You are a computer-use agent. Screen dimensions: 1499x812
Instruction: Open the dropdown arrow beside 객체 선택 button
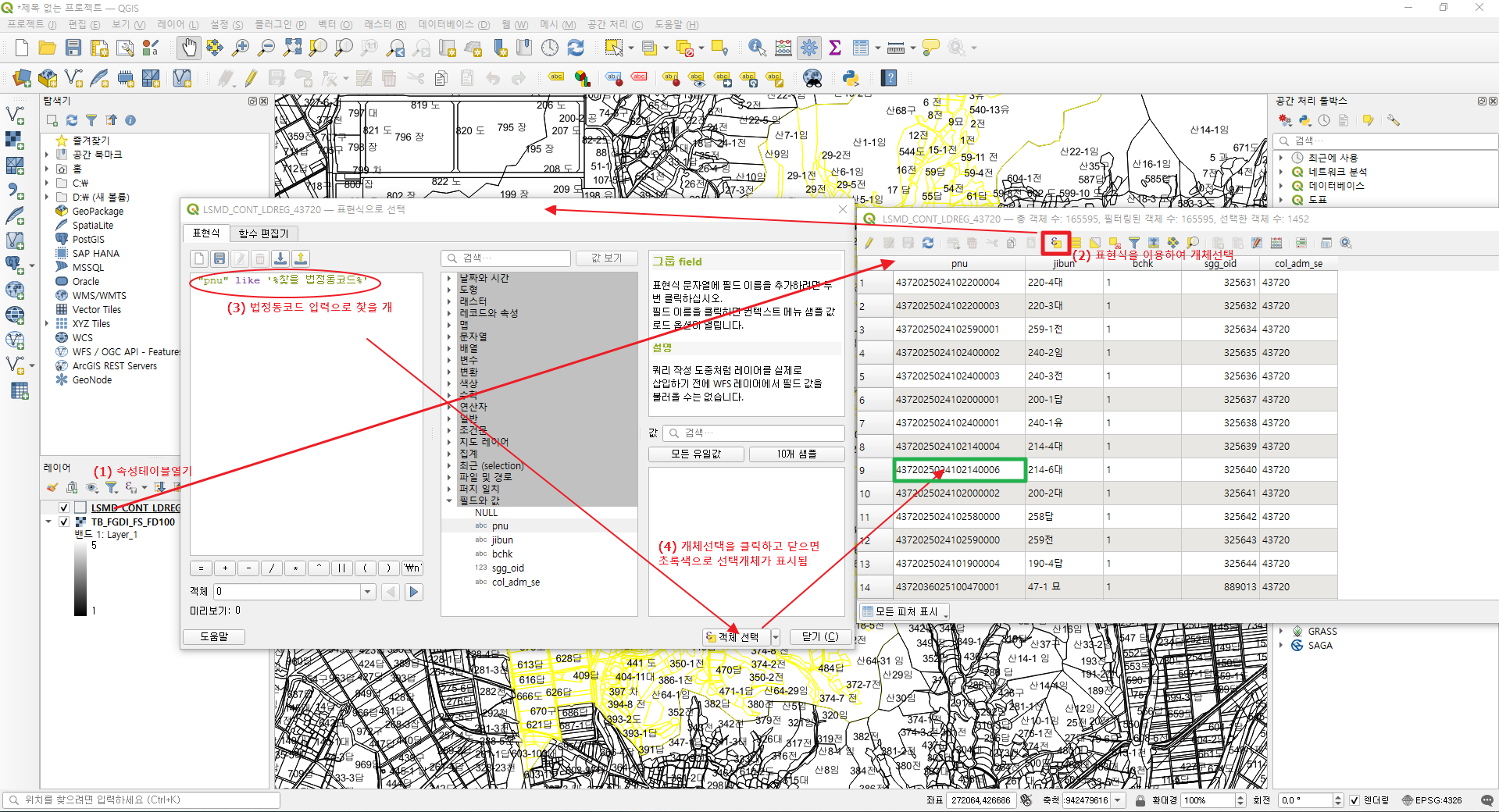(x=775, y=637)
